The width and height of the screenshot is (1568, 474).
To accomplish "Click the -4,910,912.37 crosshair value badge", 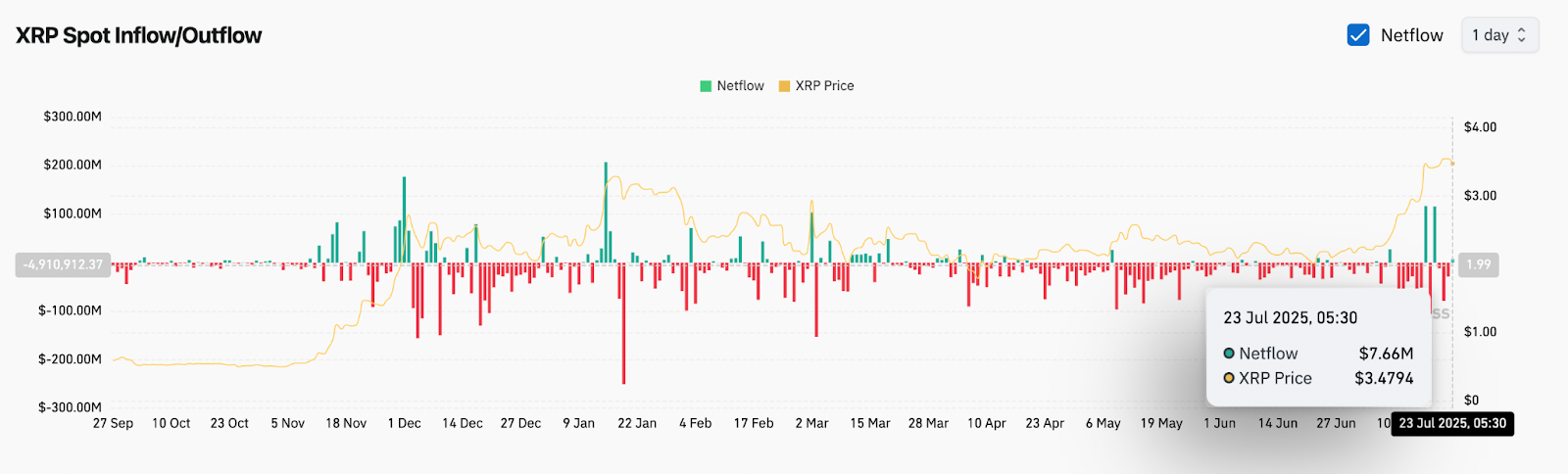I will click(63, 264).
